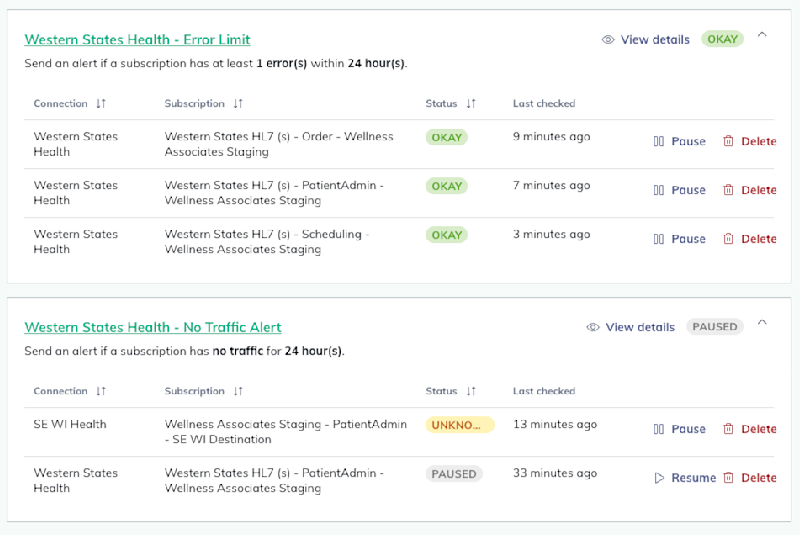800x535 pixels.
Task: Click pause icon for Order subscription row
Action: click(x=659, y=141)
